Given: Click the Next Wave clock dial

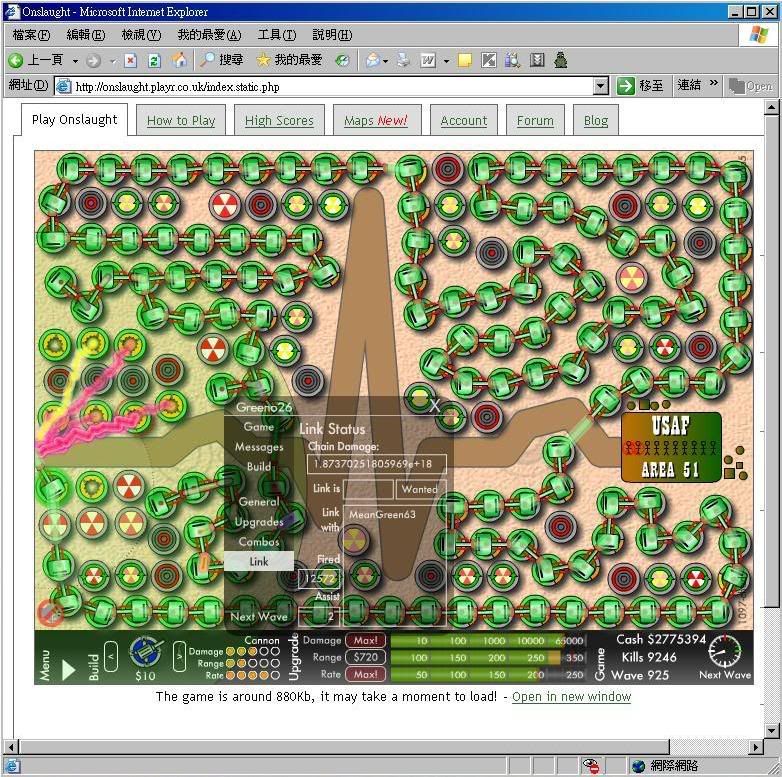Looking at the screenshot, I should tap(725, 651).
